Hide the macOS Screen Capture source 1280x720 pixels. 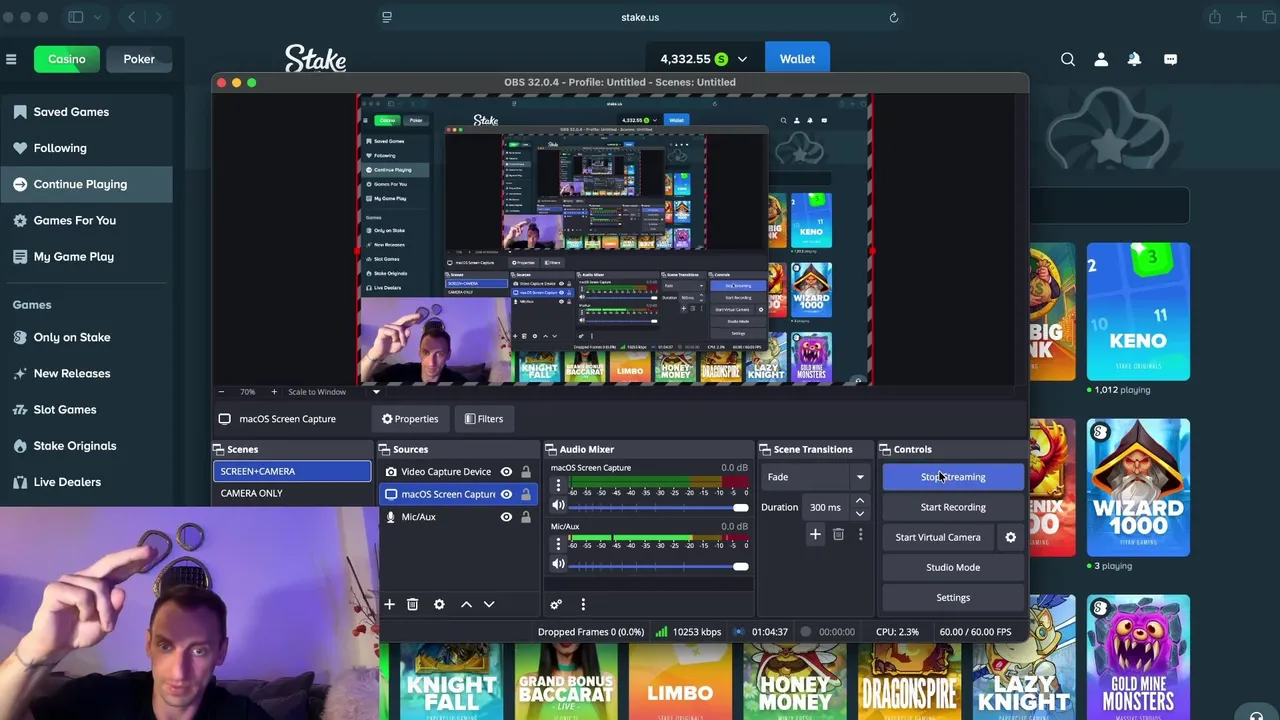click(x=506, y=494)
